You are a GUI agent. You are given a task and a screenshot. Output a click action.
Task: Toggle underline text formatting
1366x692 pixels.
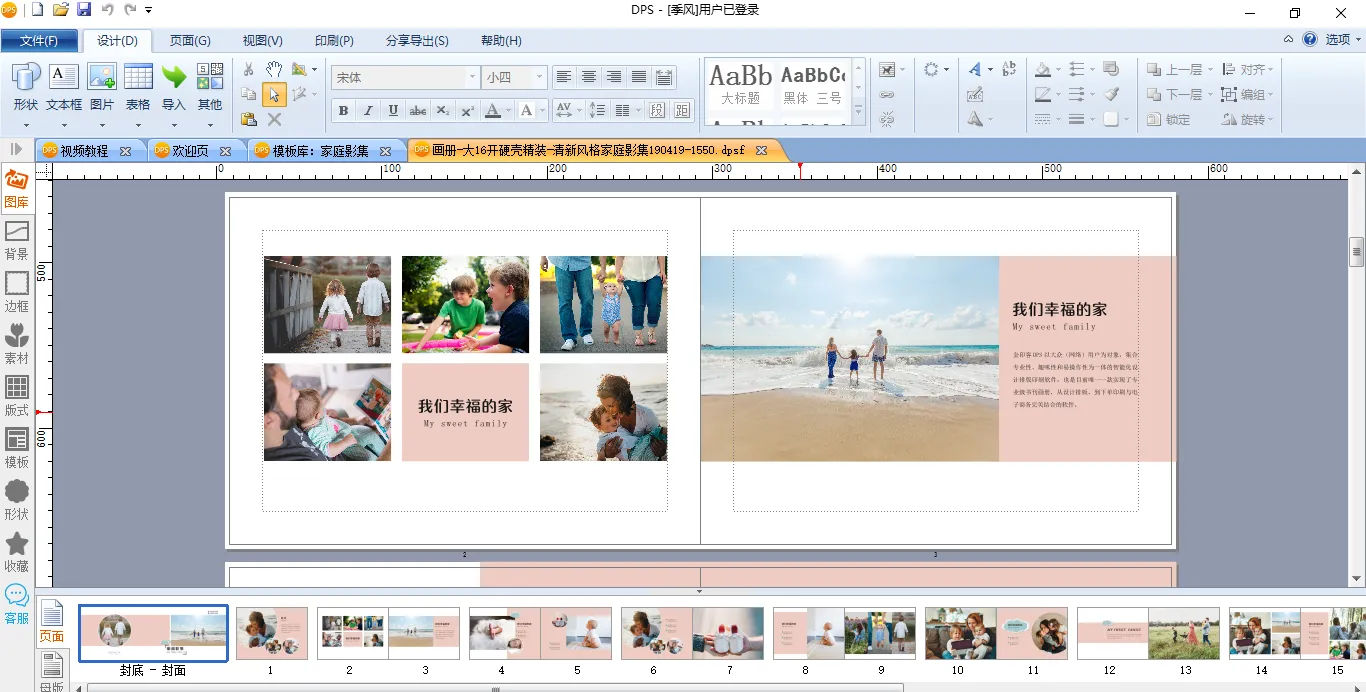click(x=393, y=110)
